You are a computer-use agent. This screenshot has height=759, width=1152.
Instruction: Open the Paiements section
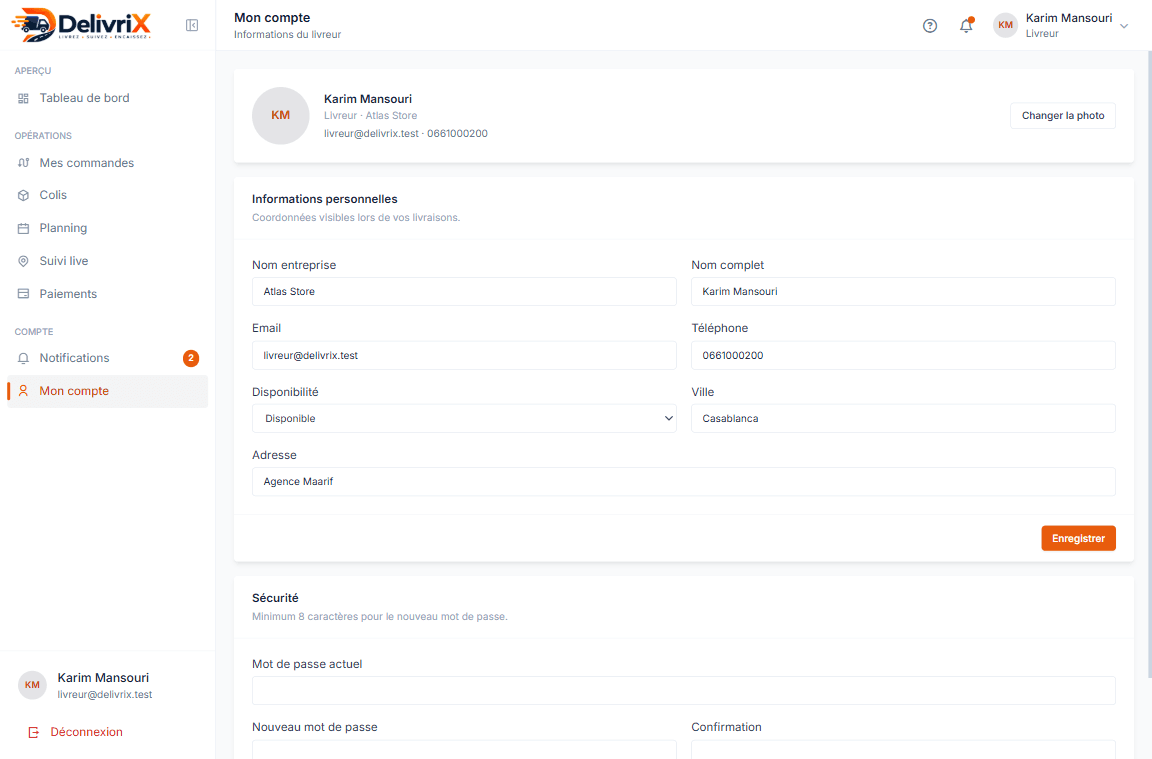(x=107, y=294)
